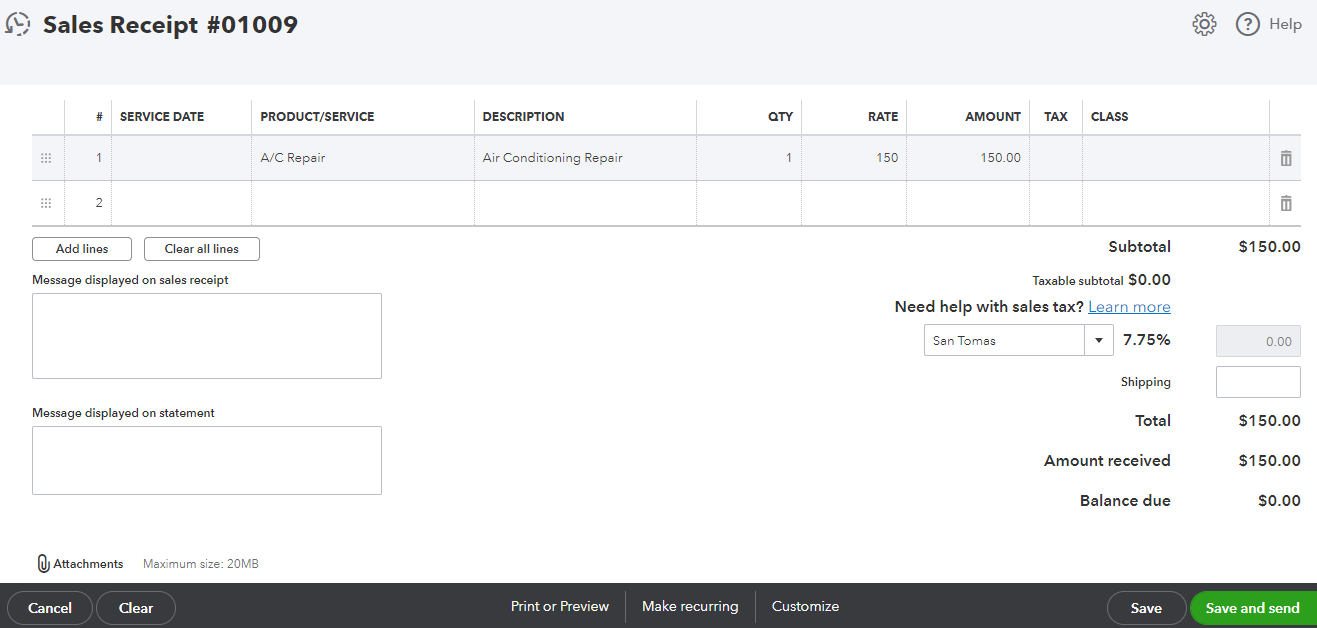
Task: Open the sales tax Learn more link
Action: (x=1129, y=306)
